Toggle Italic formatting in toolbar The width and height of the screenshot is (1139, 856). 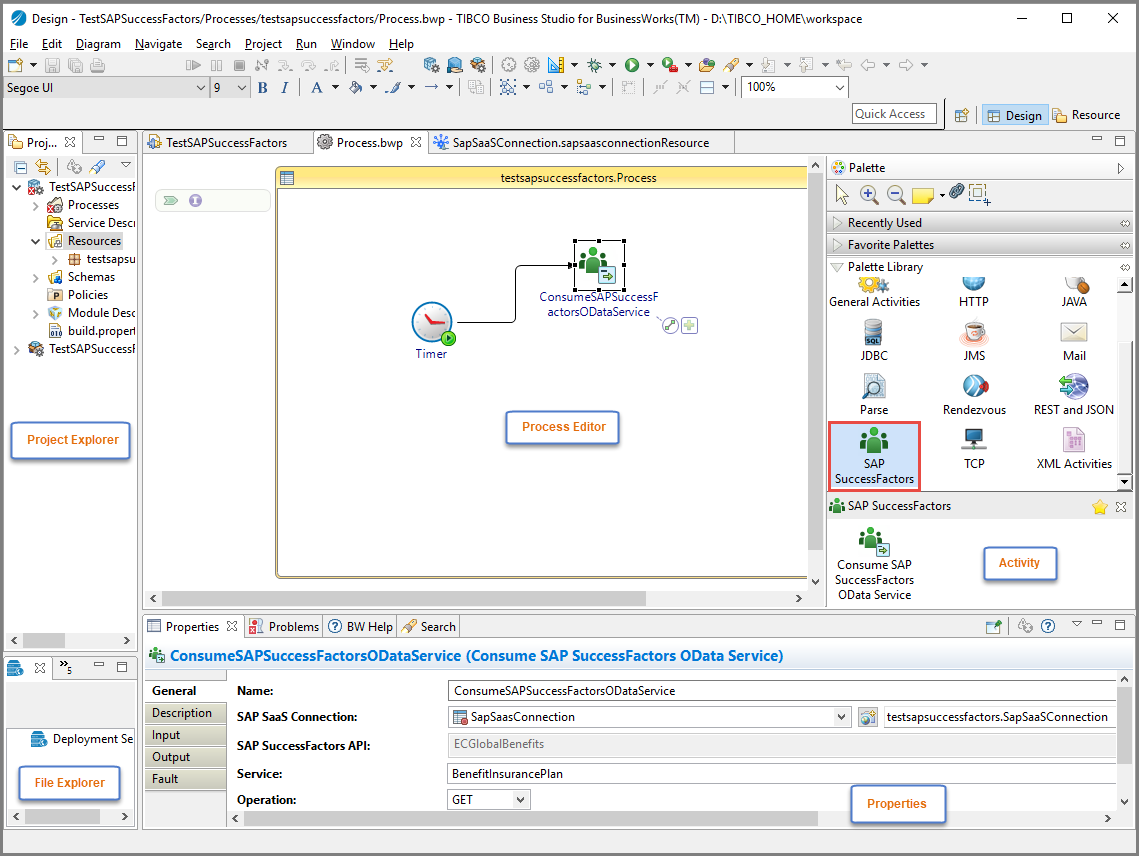284,88
